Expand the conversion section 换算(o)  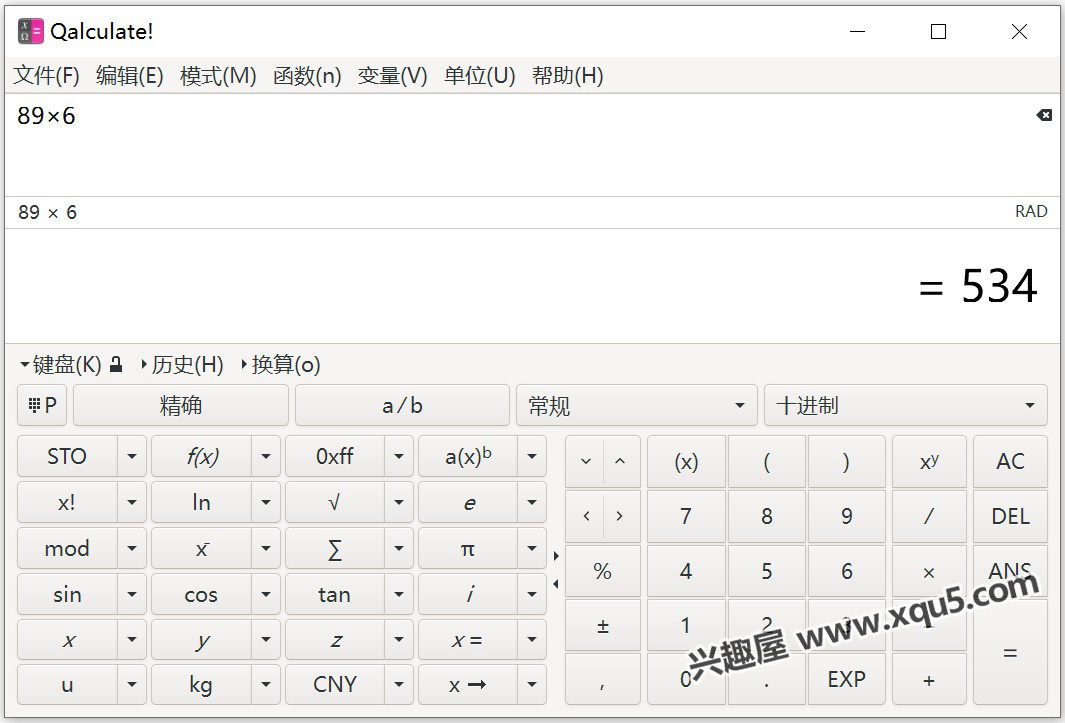(x=281, y=365)
